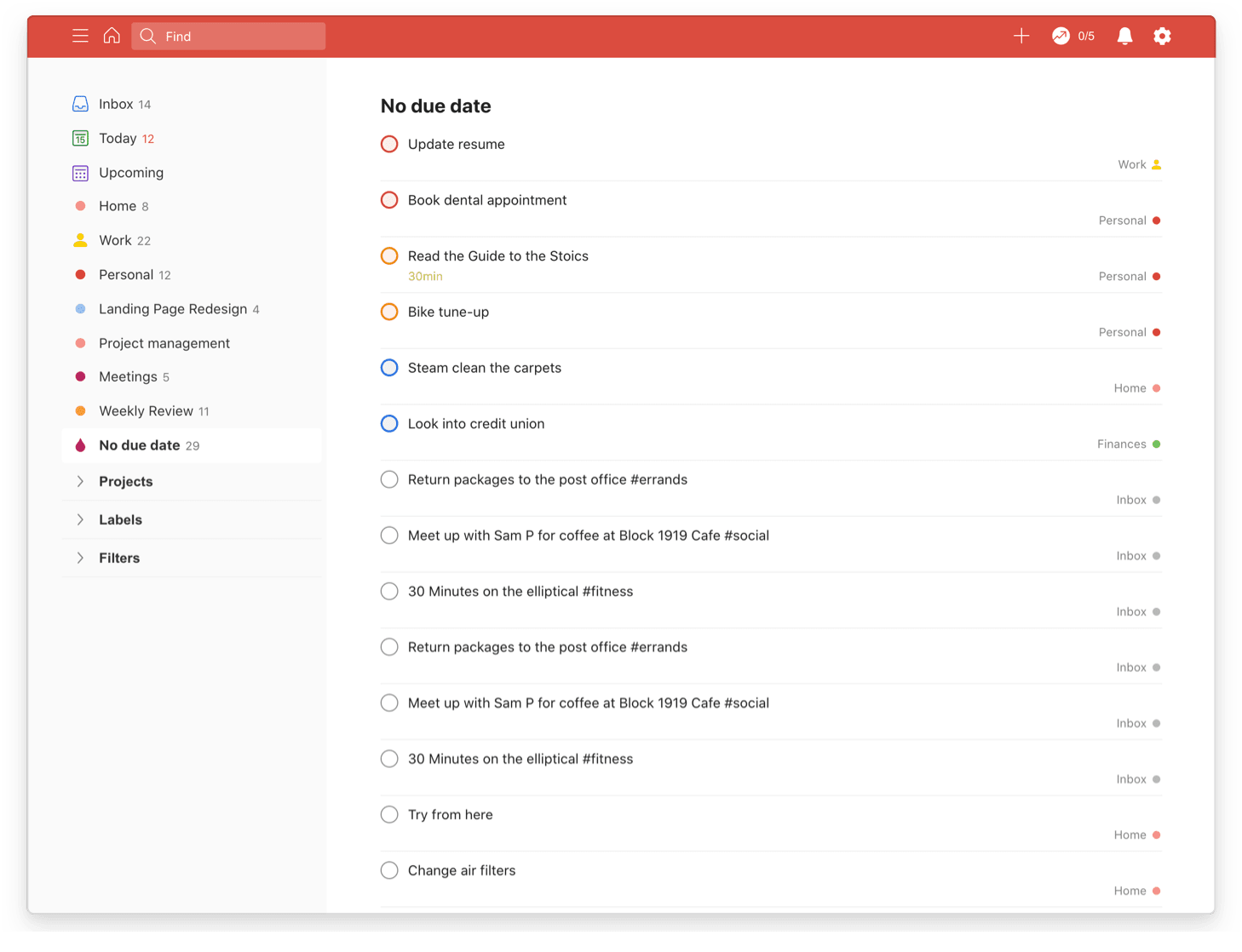Click the Inbox icon in the sidebar

(80, 103)
